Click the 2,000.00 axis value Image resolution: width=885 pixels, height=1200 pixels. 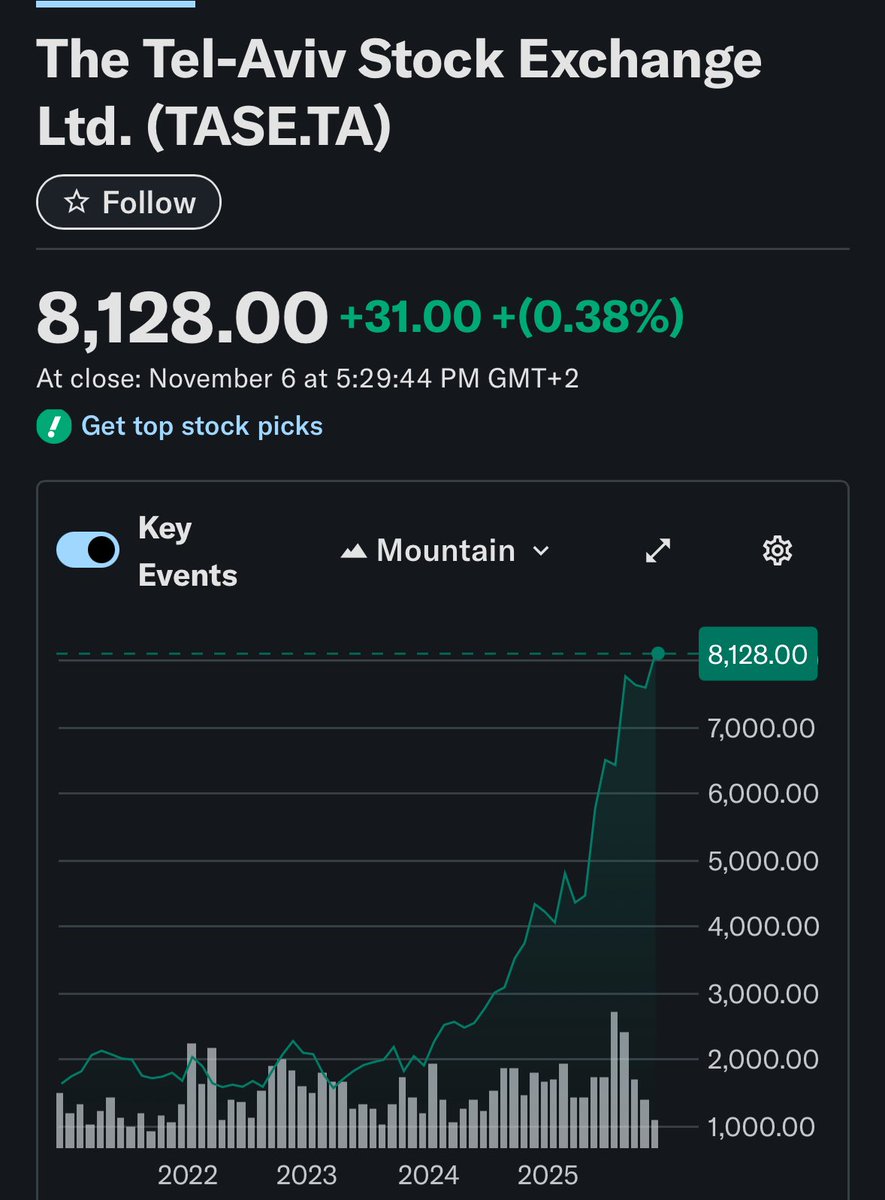tap(763, 1060)
